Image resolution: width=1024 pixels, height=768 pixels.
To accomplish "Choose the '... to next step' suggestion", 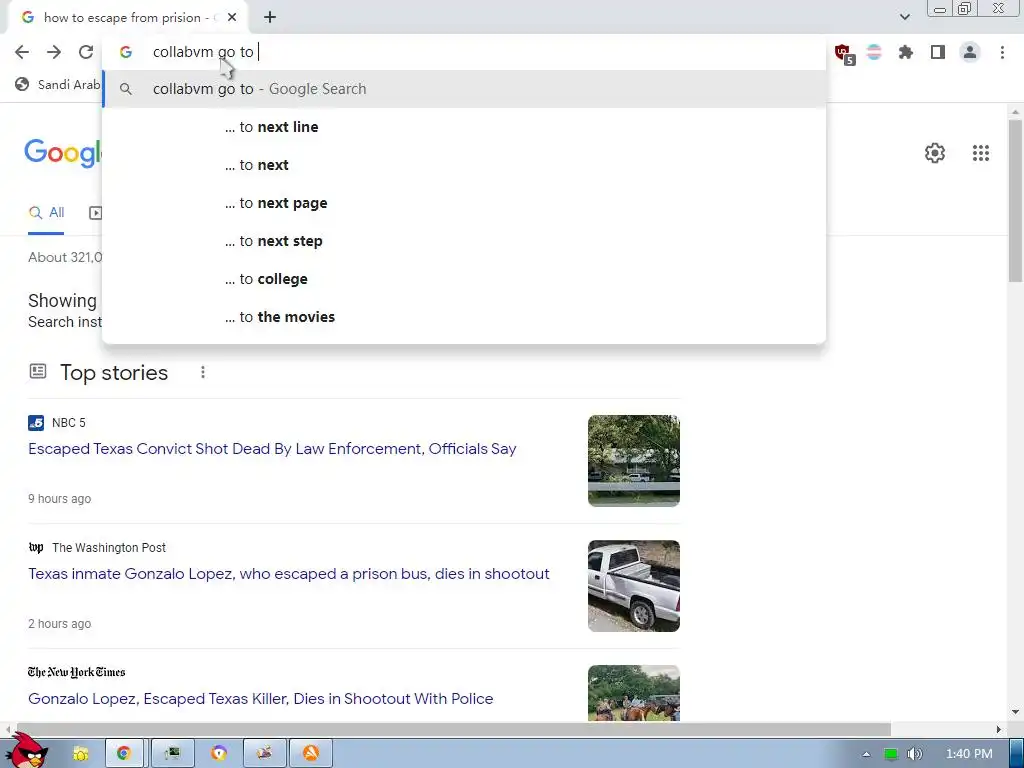I will (x=464, y=241).
